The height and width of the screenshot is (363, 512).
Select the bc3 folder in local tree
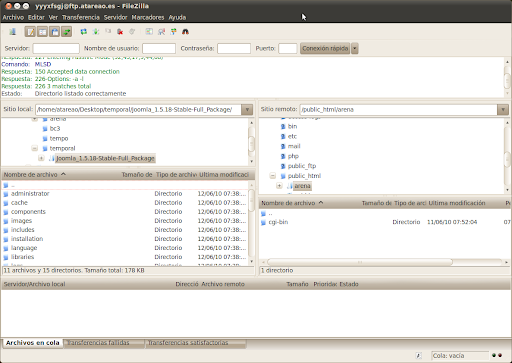[x=55, y=128]
